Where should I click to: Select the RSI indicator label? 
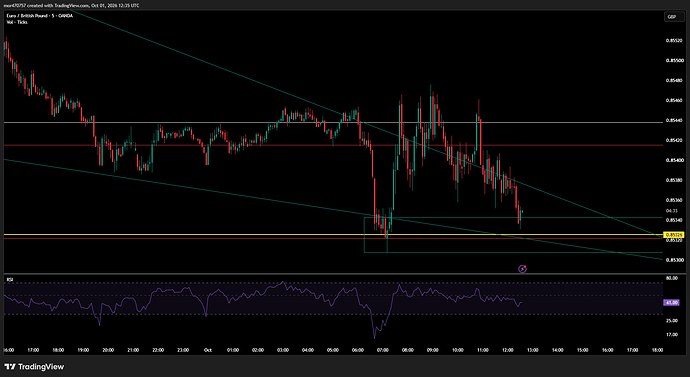point(9,279)
